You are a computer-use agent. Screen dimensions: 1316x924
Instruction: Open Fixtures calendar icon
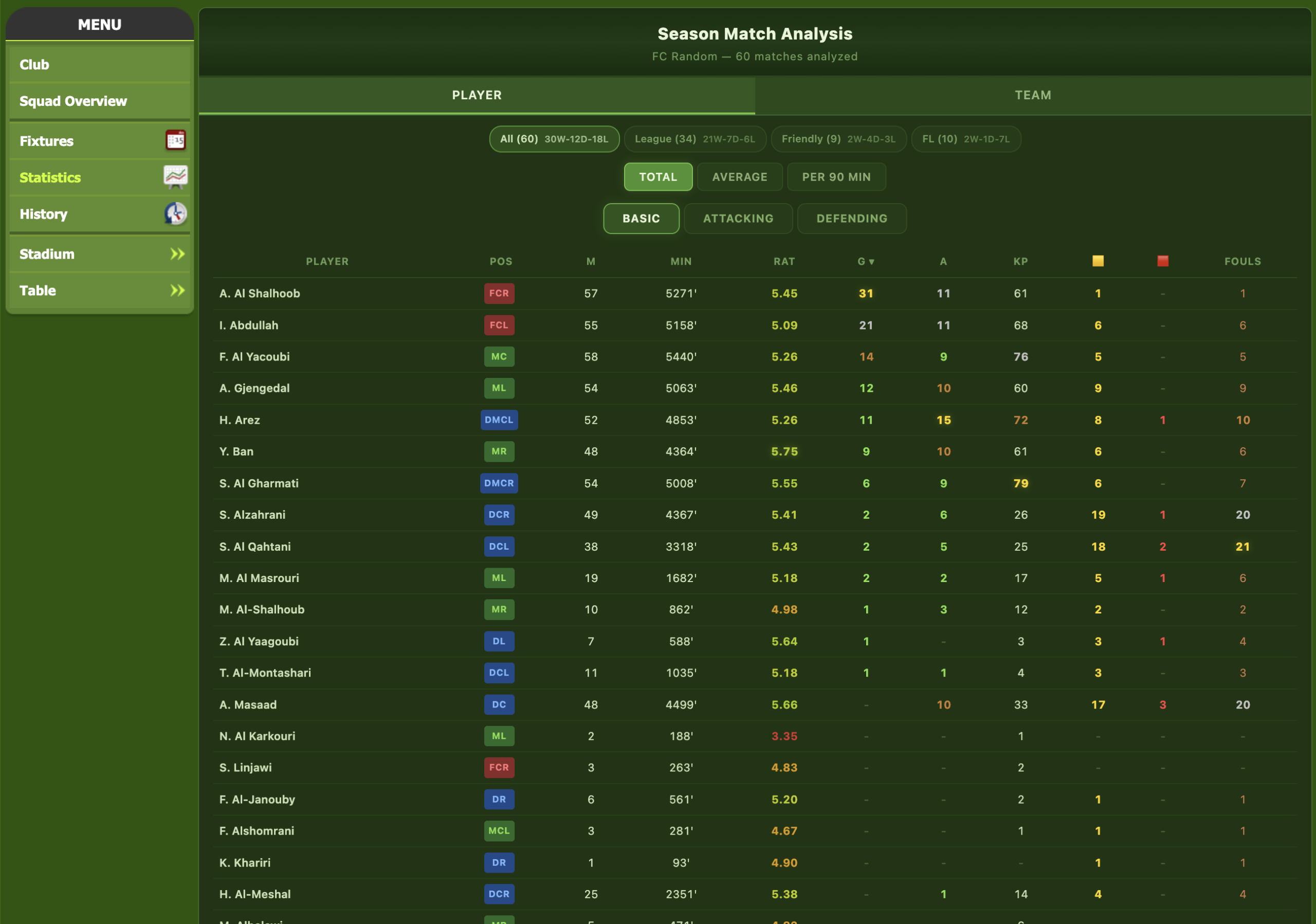[175, 140]
